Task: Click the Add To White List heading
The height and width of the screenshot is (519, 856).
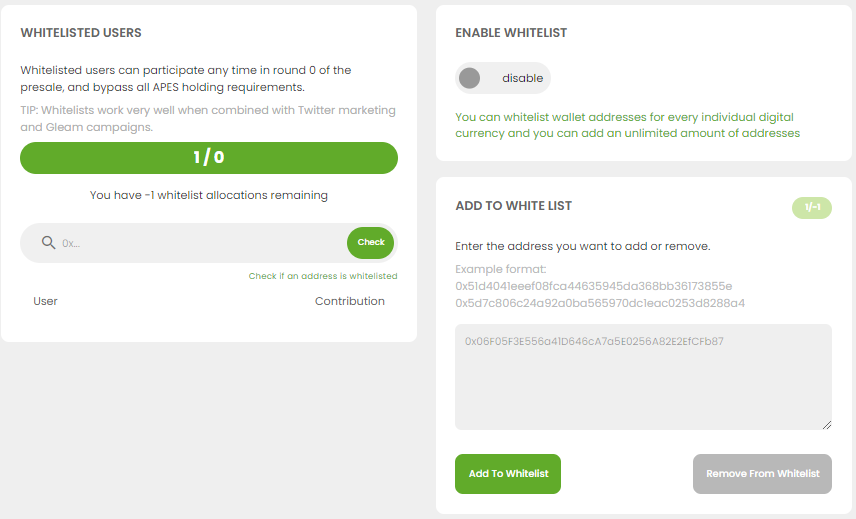Action: [514, 206]
